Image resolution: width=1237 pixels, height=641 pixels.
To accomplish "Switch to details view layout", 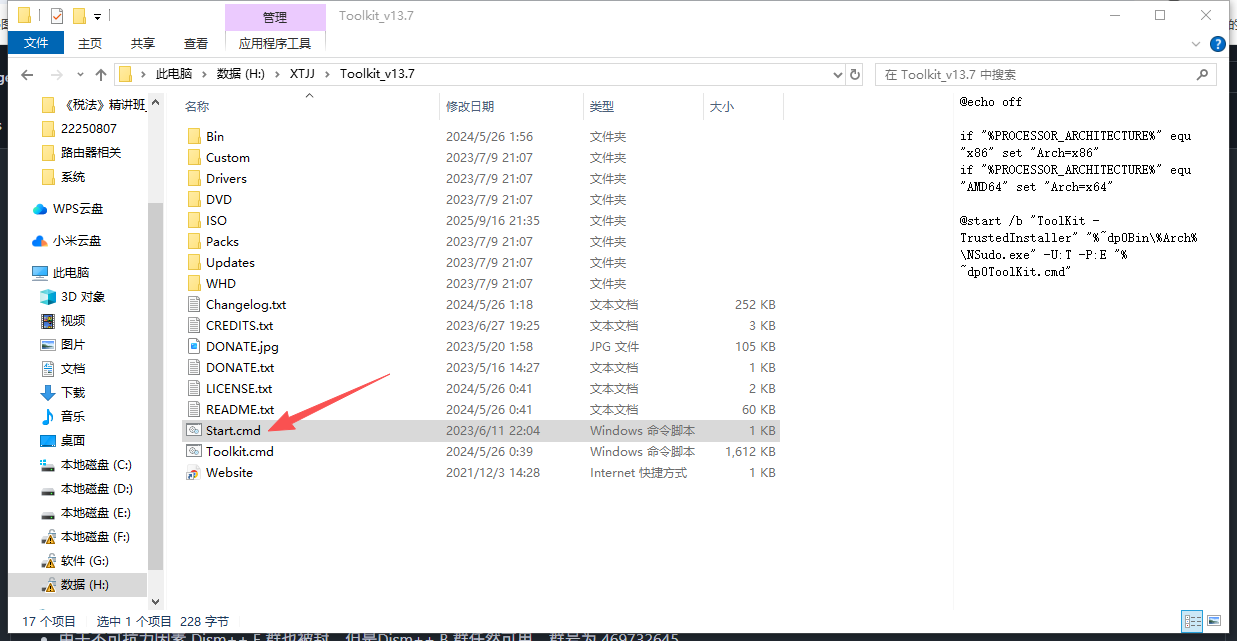I will 1191,621.
